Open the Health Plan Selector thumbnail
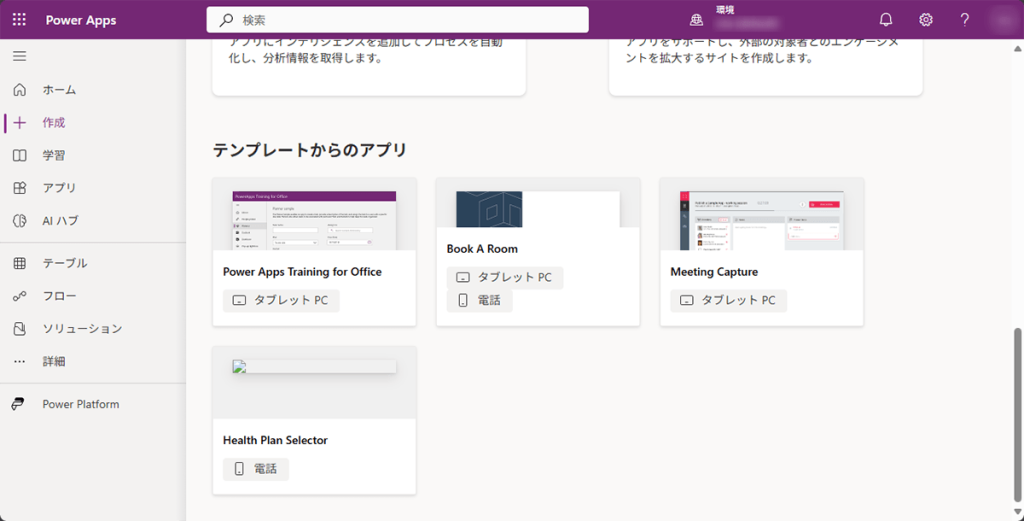 pyautogui.click(x=314, y=366)
